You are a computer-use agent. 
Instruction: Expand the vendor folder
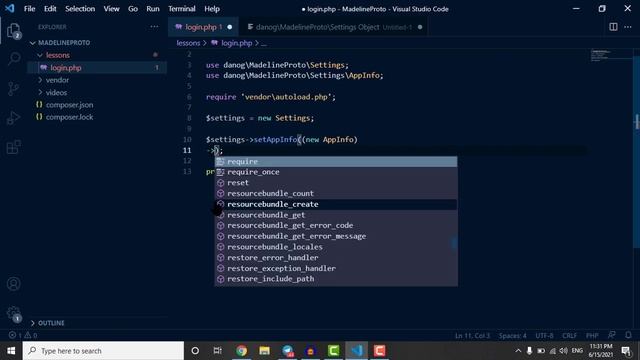(57, 80)
